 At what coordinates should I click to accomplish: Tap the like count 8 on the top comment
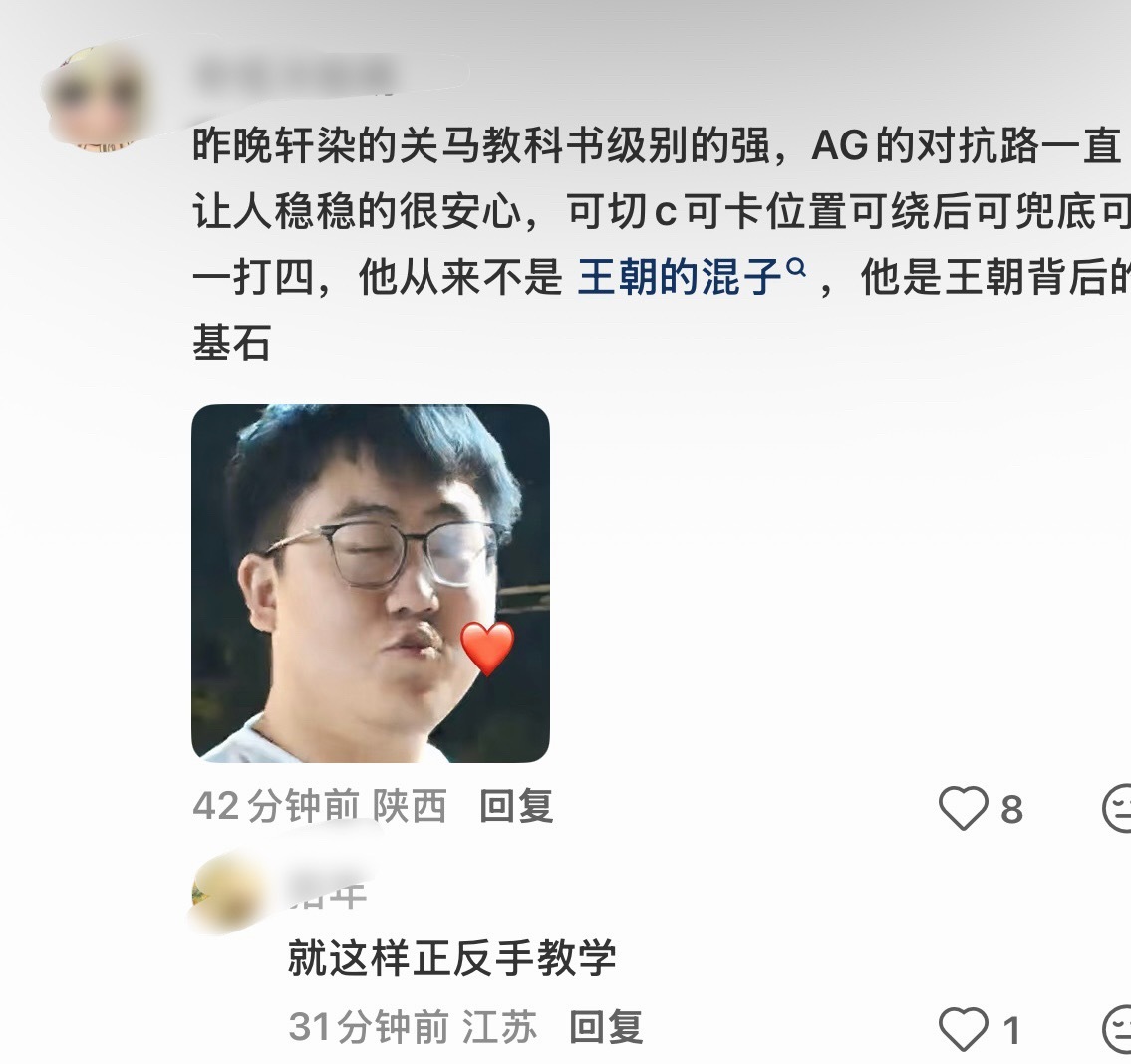click(x=1012, y=809)
